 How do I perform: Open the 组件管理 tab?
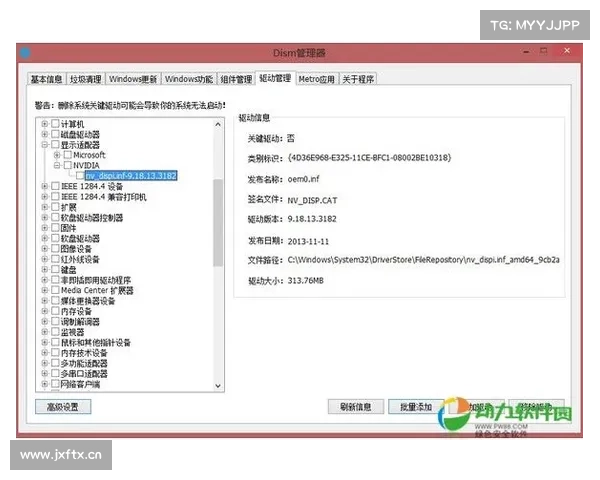click(x=236, y=79)
